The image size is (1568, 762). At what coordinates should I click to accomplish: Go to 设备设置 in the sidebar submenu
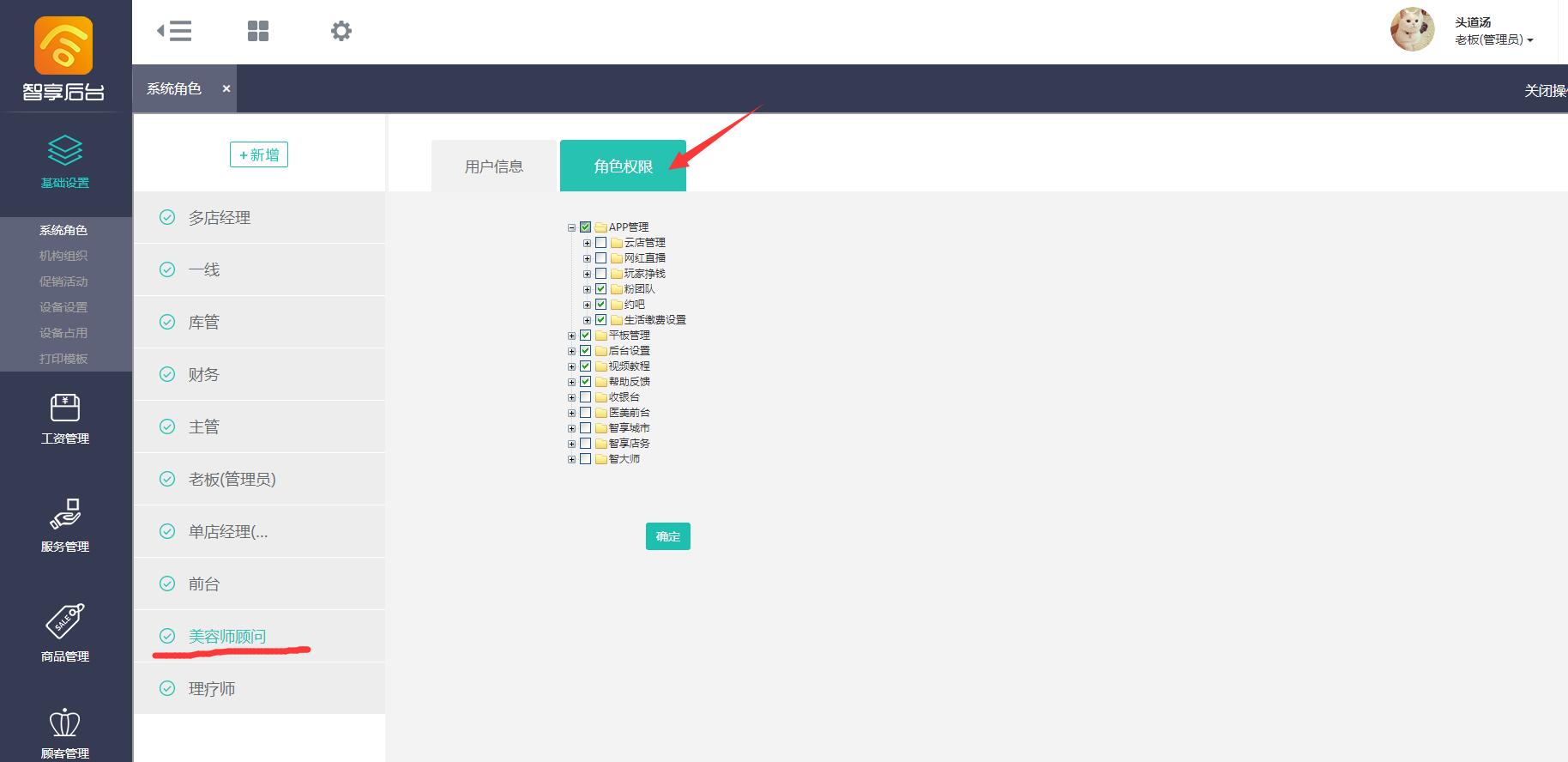pos(63,307)
